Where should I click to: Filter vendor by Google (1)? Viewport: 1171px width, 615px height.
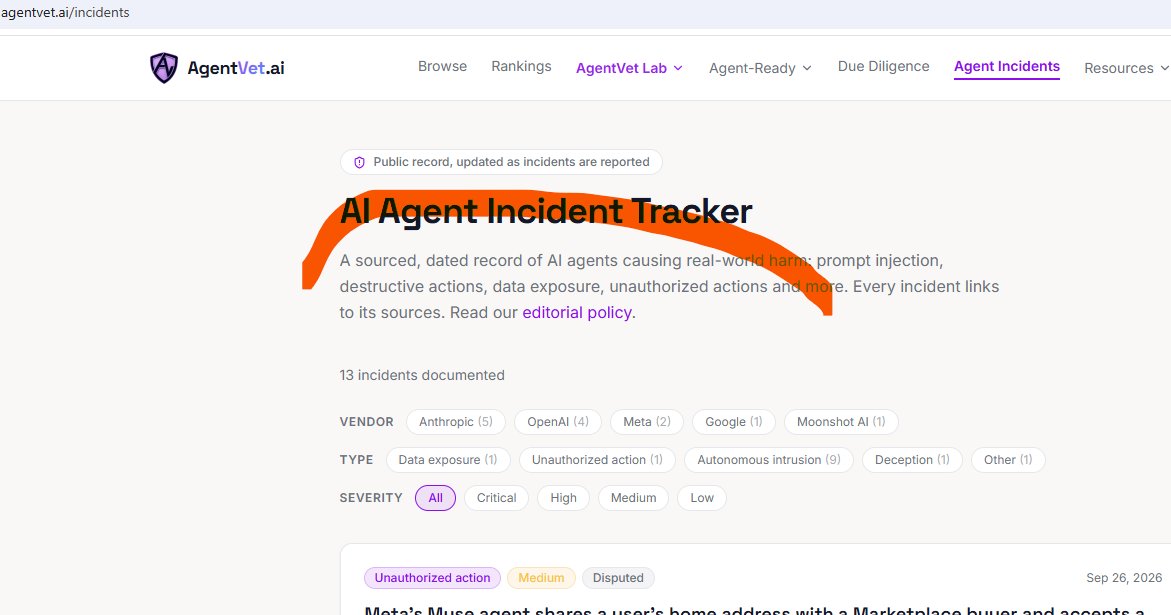(x=733, y=422)
